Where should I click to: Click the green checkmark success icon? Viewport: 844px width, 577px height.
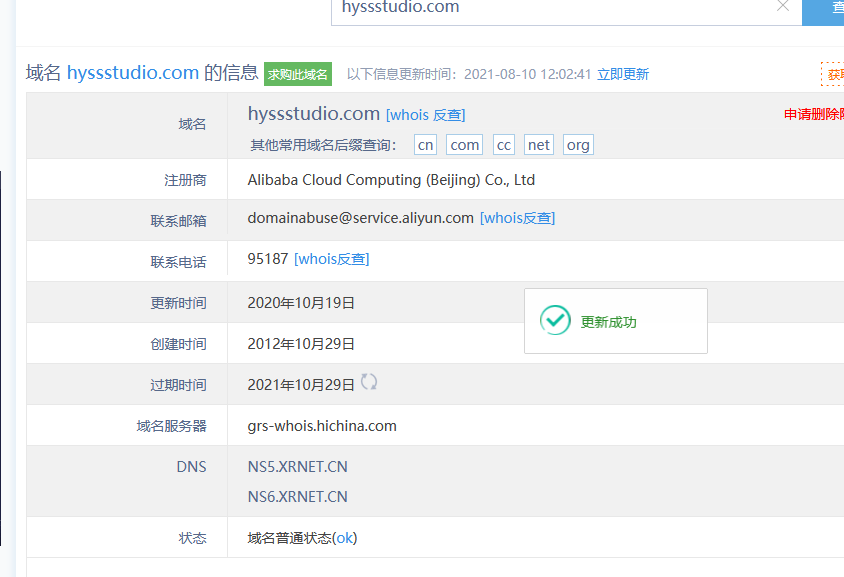[555, 320]
